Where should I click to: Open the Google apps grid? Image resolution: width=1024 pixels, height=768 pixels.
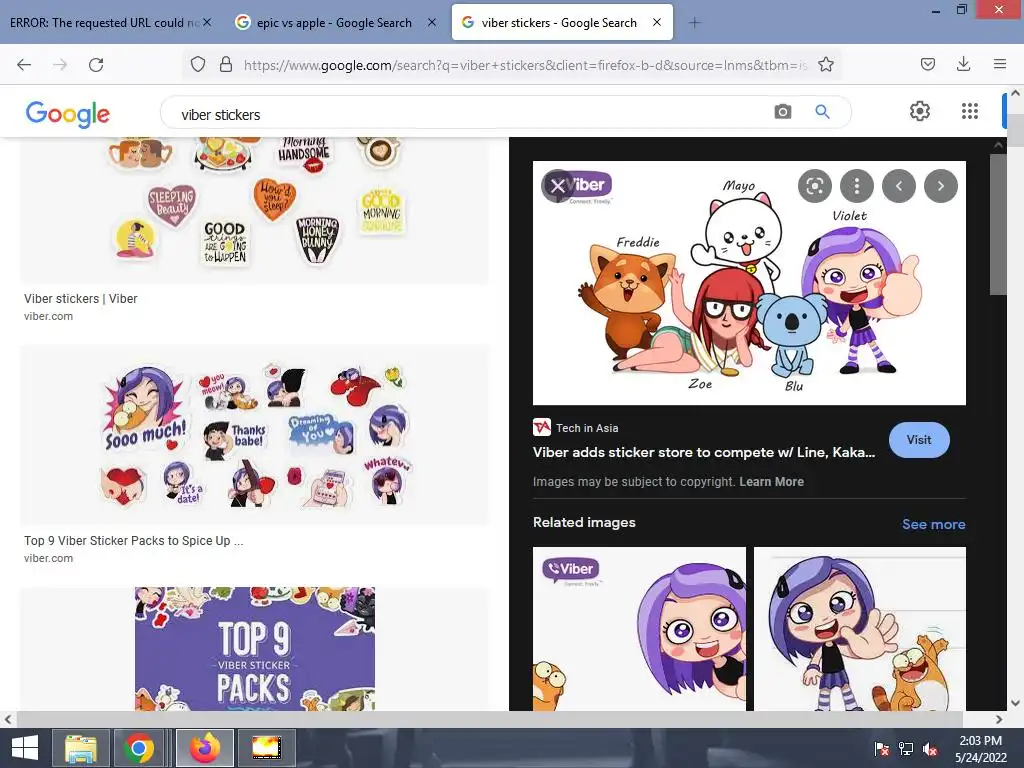(x=970, y=111)
